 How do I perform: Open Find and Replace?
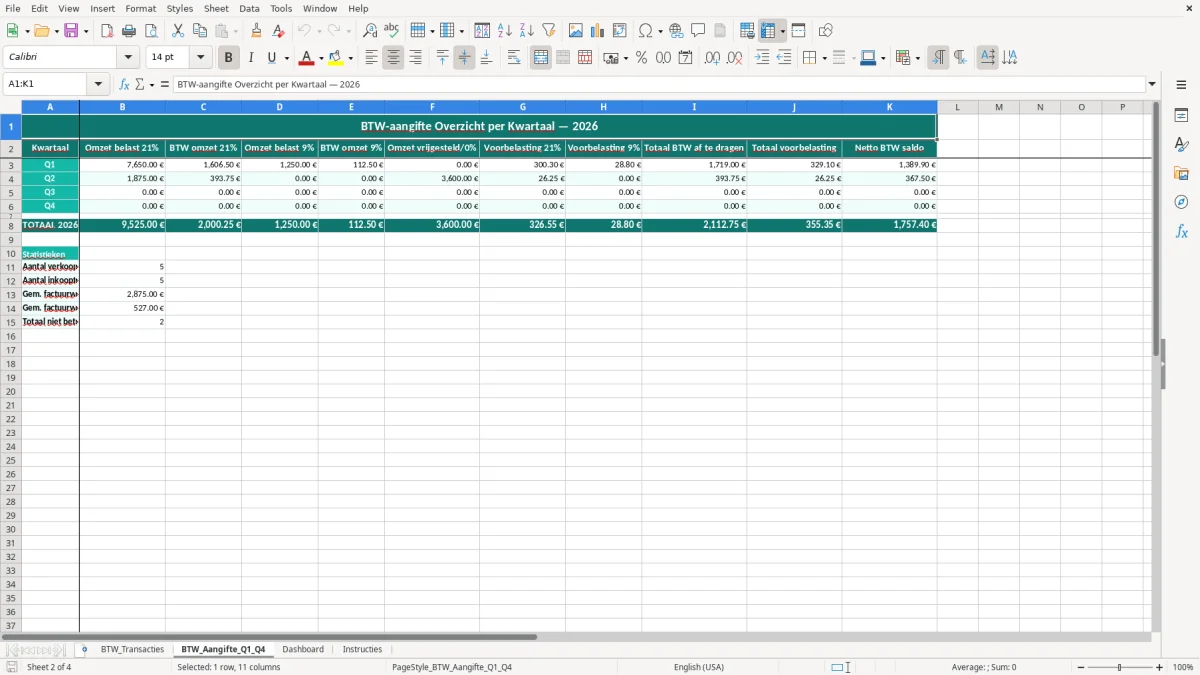click(370, 31)
